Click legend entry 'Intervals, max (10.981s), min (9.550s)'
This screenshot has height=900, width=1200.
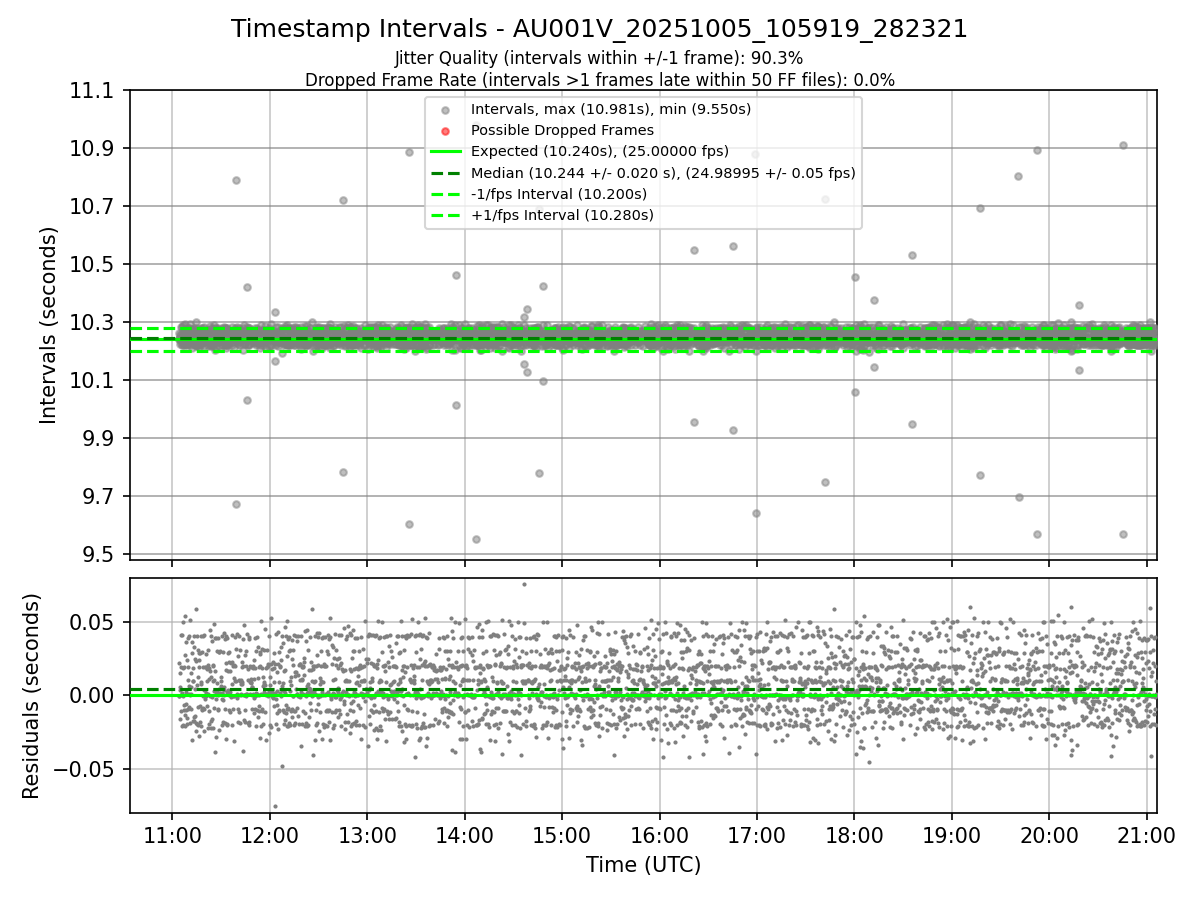pyautogui.click(x=611, y=108)
